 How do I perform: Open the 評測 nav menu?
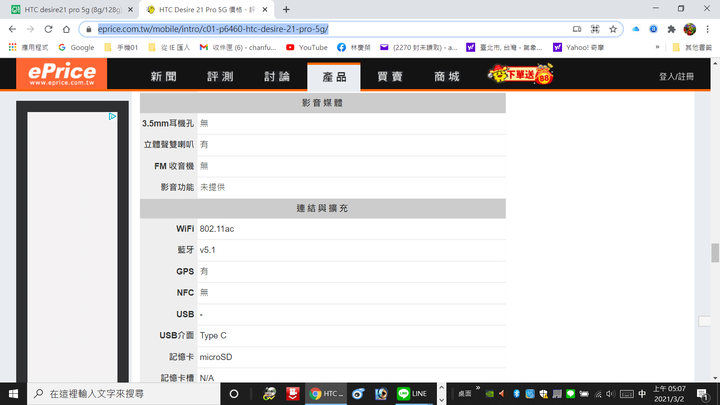pyautogui.click(x=220, y=76)
